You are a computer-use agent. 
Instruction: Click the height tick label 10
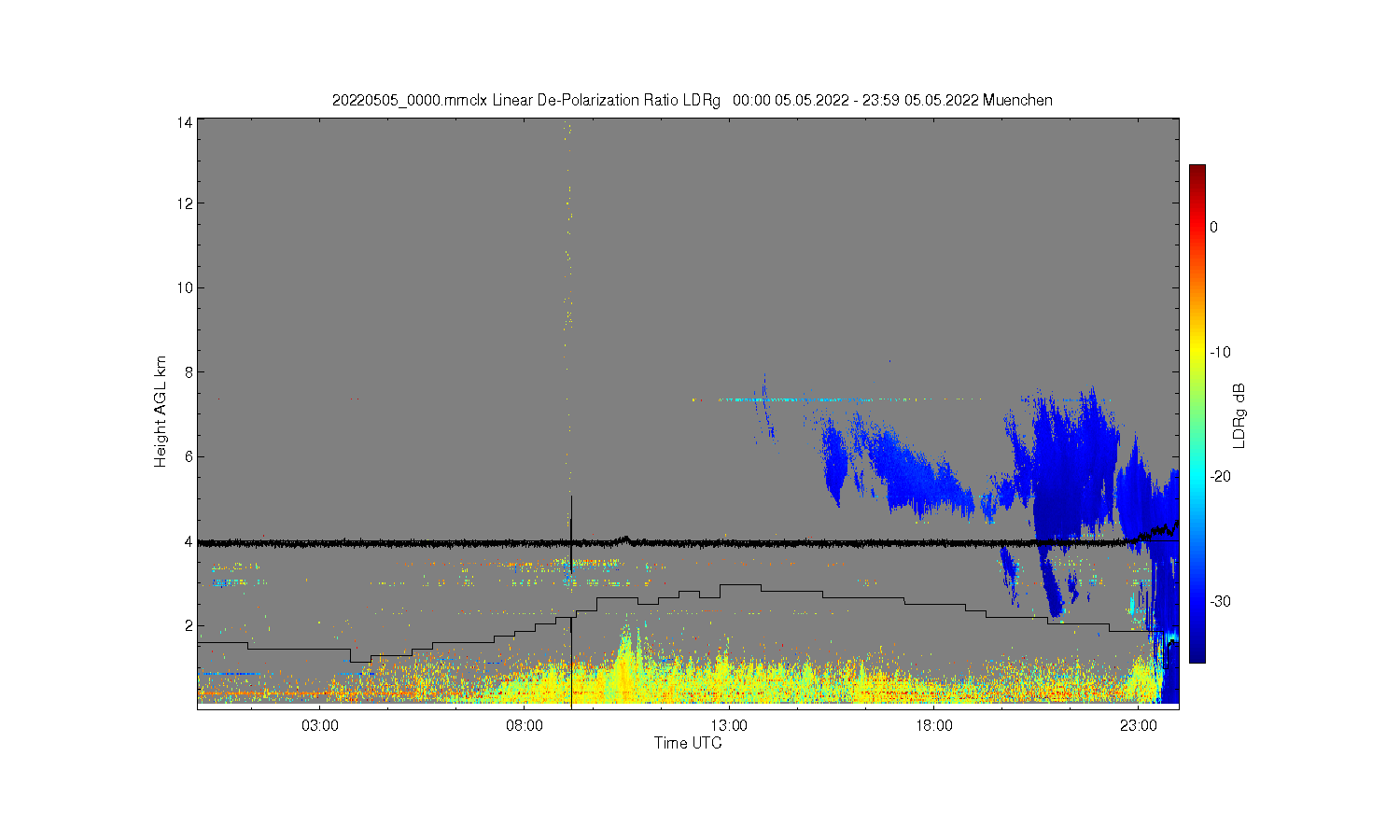185,287
